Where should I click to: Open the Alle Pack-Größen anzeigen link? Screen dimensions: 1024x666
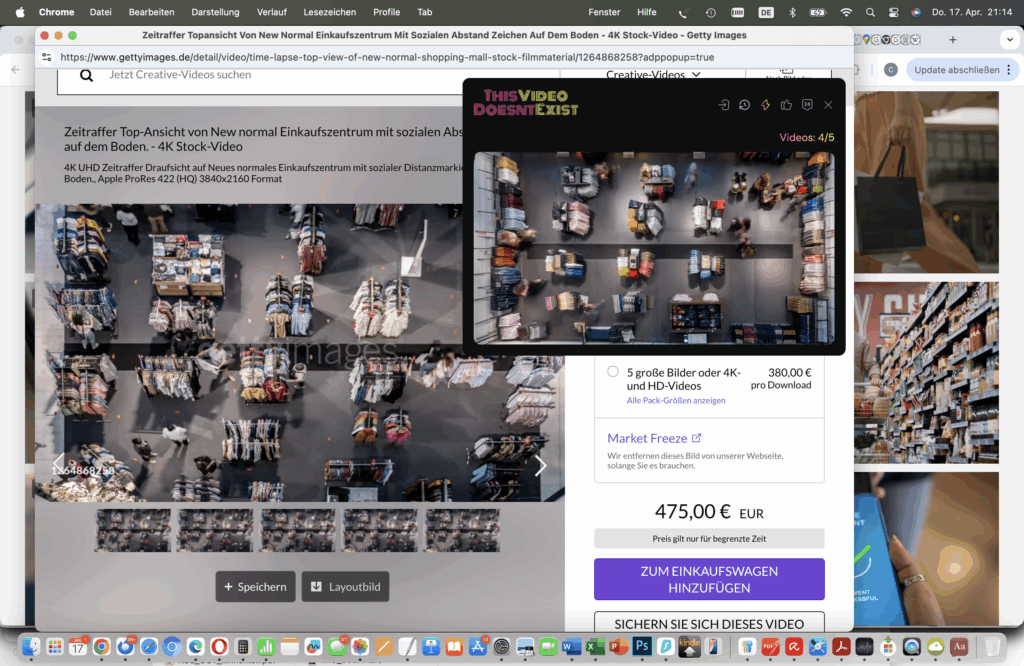(676, 400)
